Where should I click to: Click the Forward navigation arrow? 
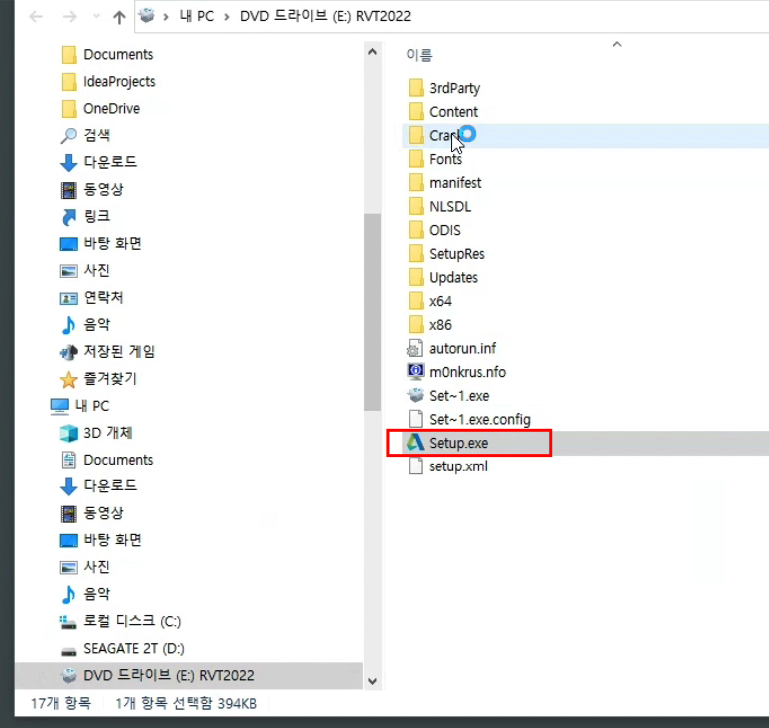(70, 17)
